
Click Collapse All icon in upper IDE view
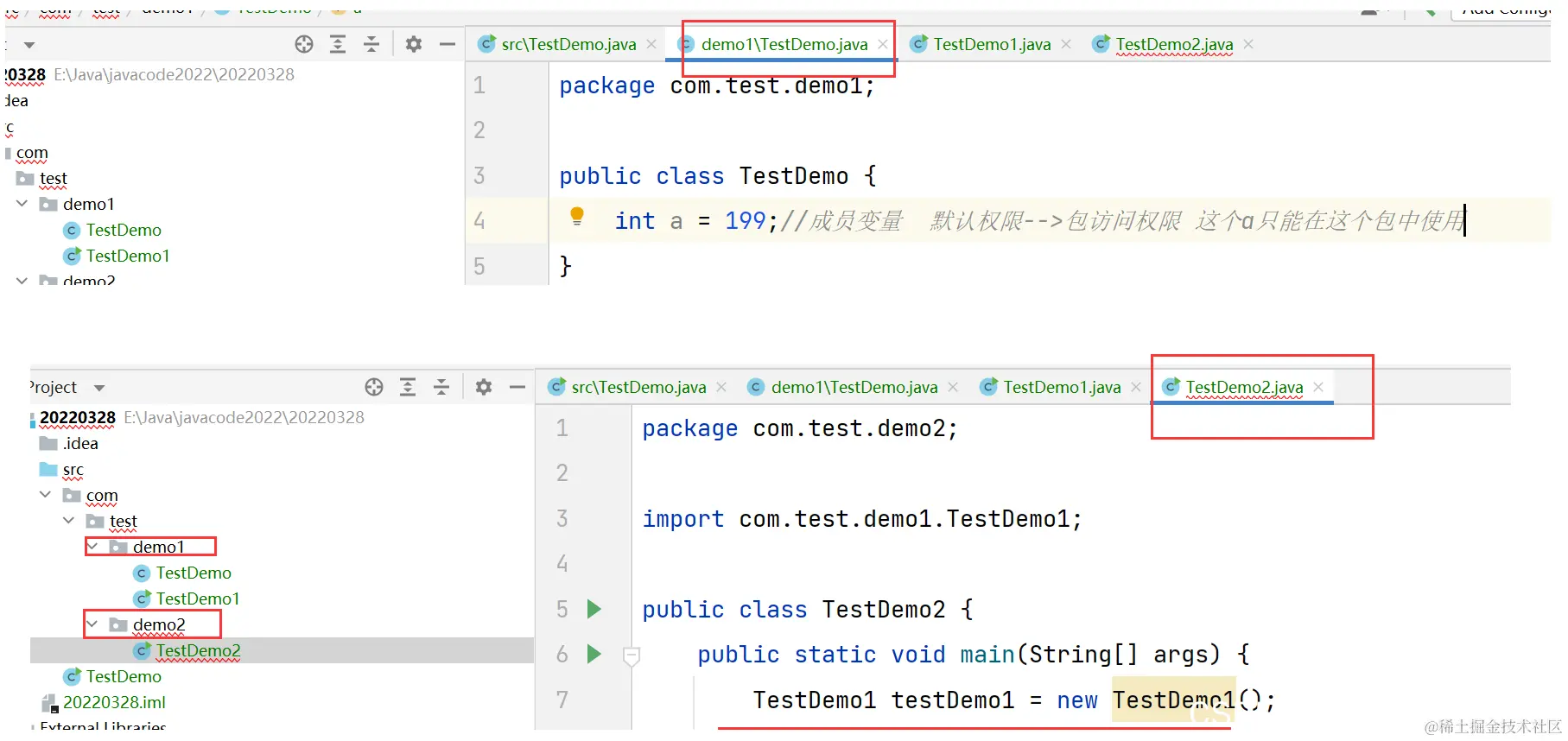371,44
